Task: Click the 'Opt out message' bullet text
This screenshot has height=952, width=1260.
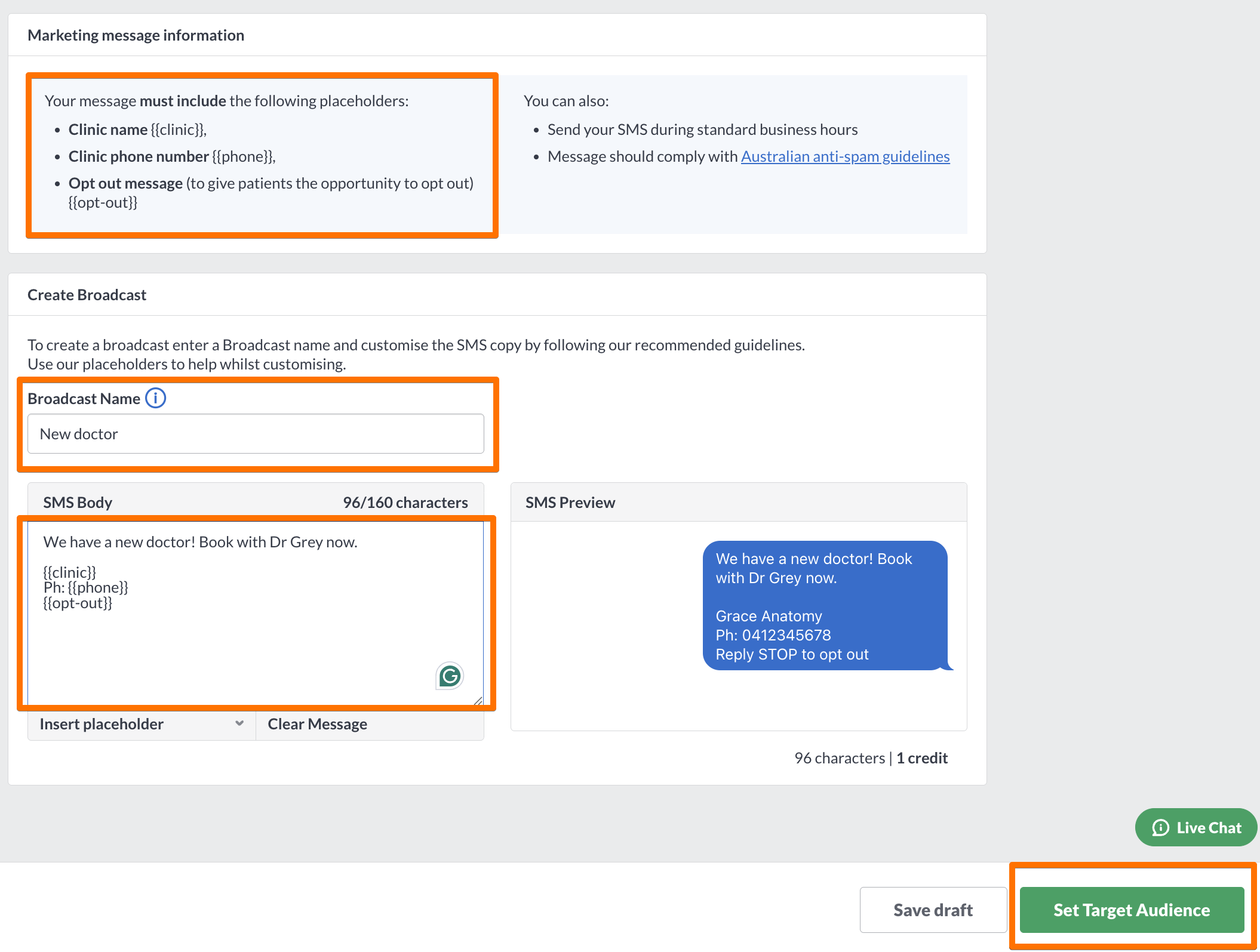Action: [271, 192]
